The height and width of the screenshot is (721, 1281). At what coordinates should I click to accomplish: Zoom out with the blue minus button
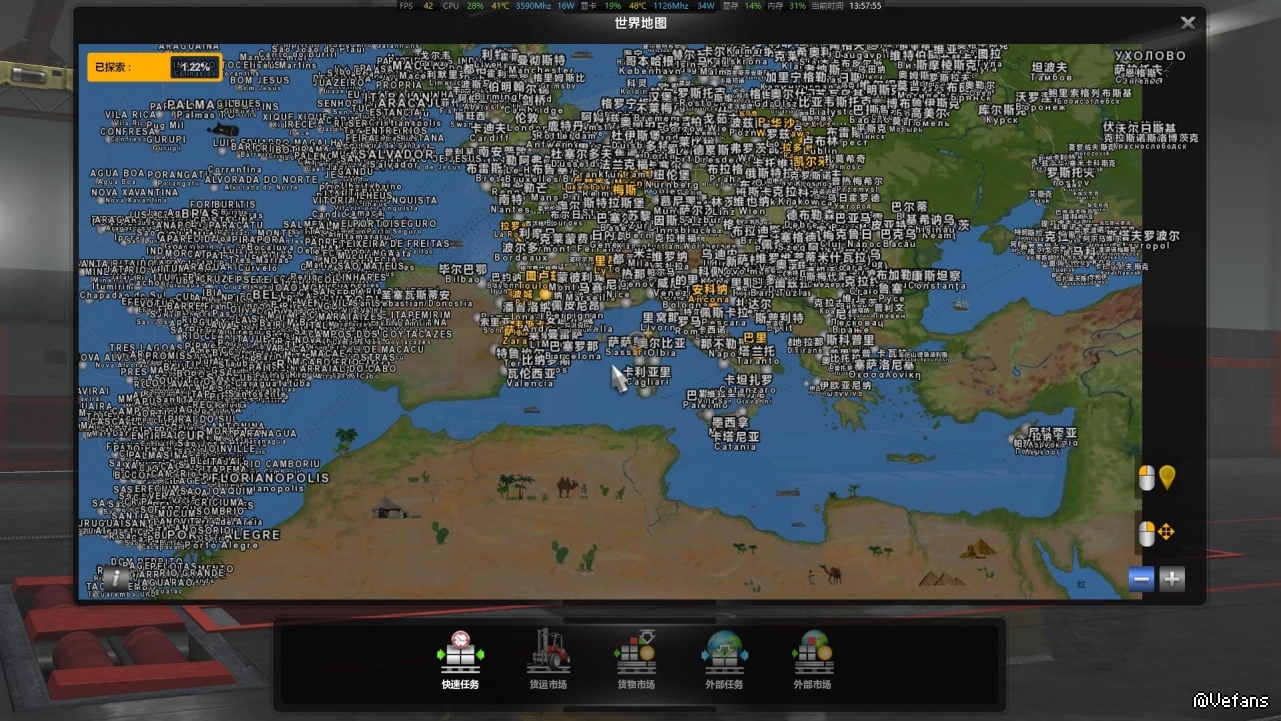click(x=1141, y=579)
